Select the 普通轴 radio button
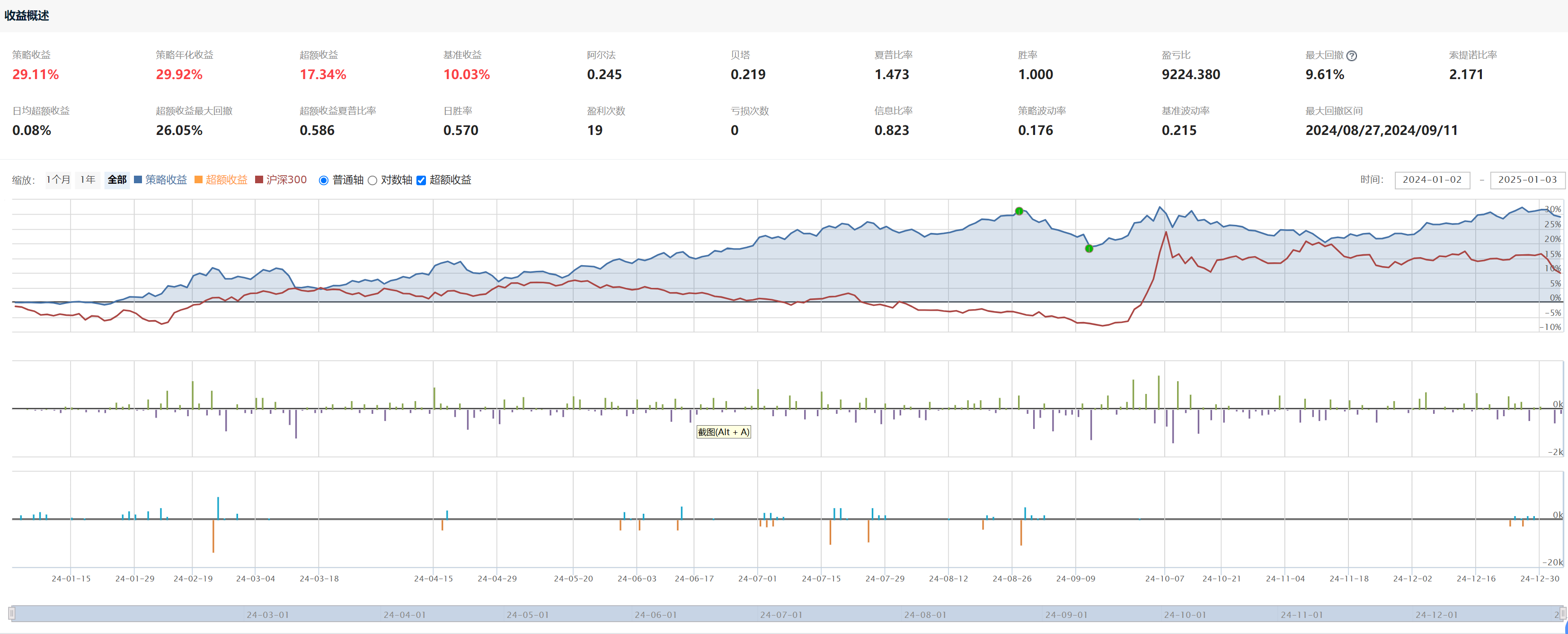 [x=324, y=180]
